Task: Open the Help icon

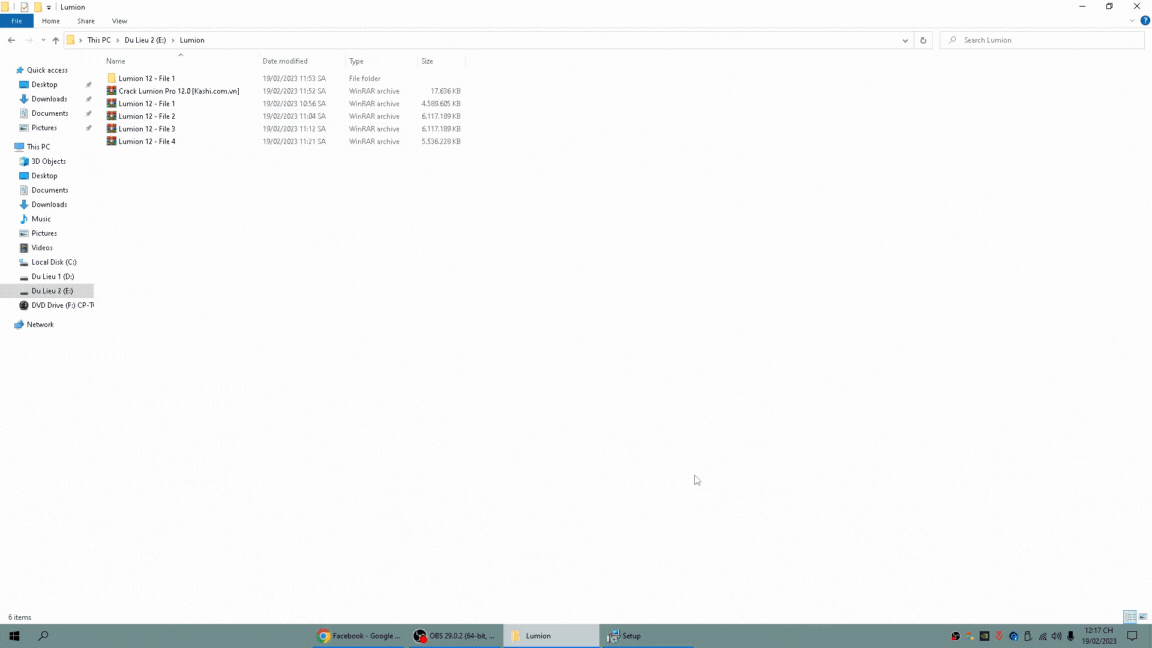Action: point(1145,21)
